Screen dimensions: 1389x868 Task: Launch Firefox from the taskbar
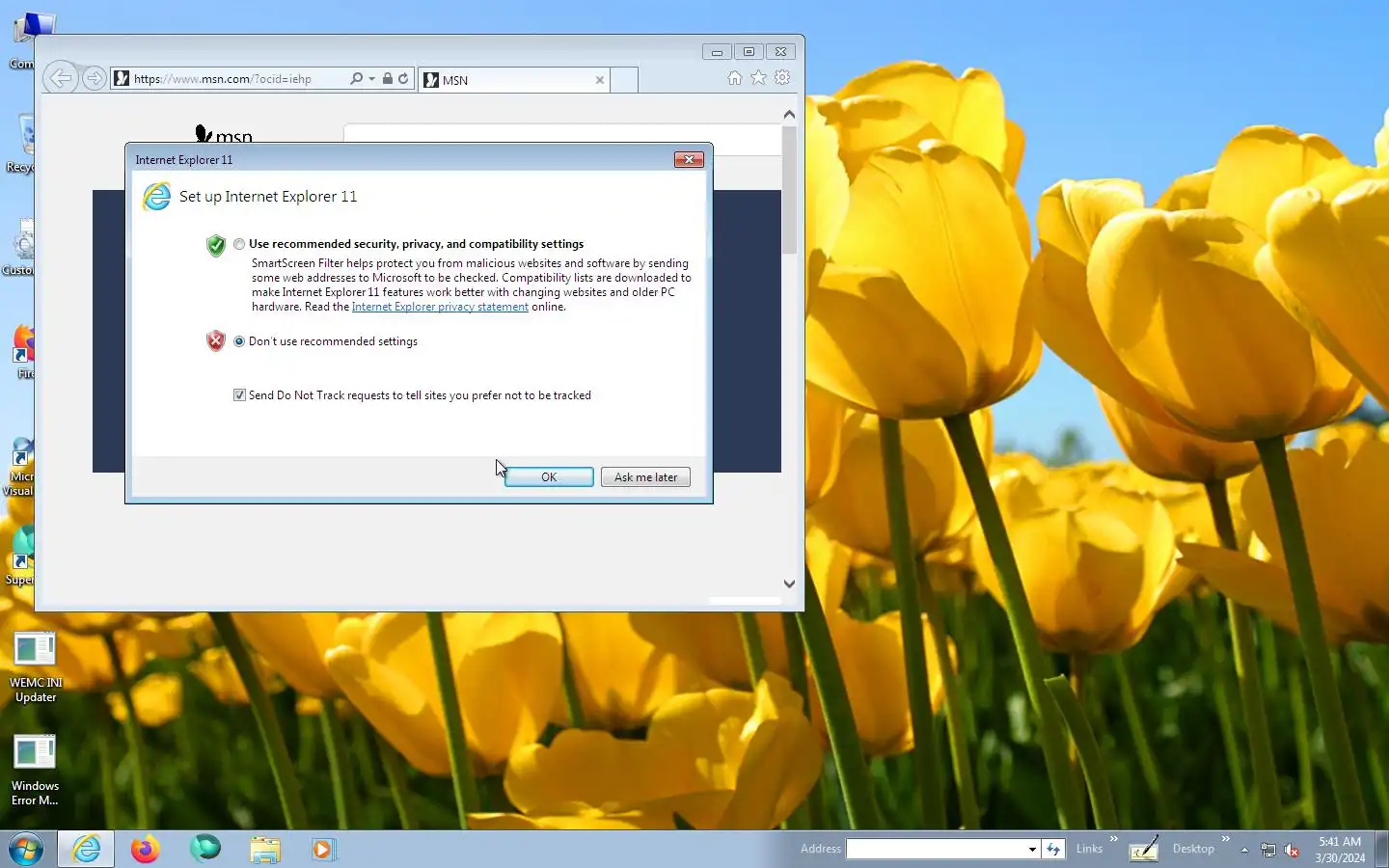(146, 850)
